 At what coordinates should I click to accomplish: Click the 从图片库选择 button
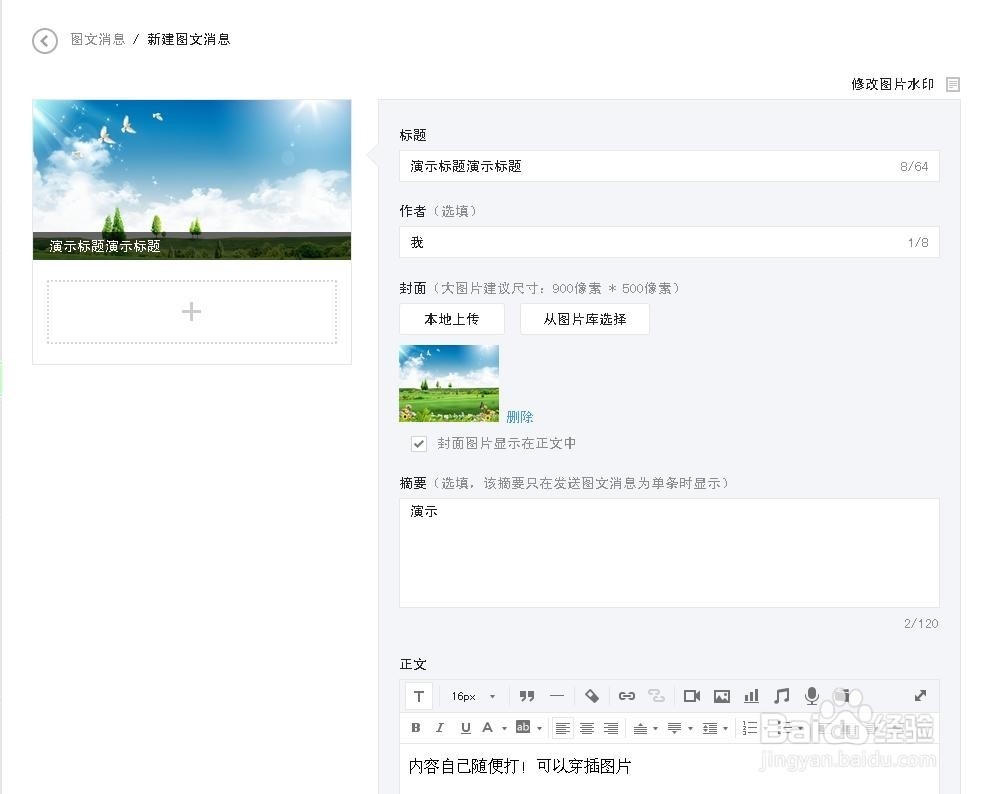pyautogui.click(x=585, y=319)
